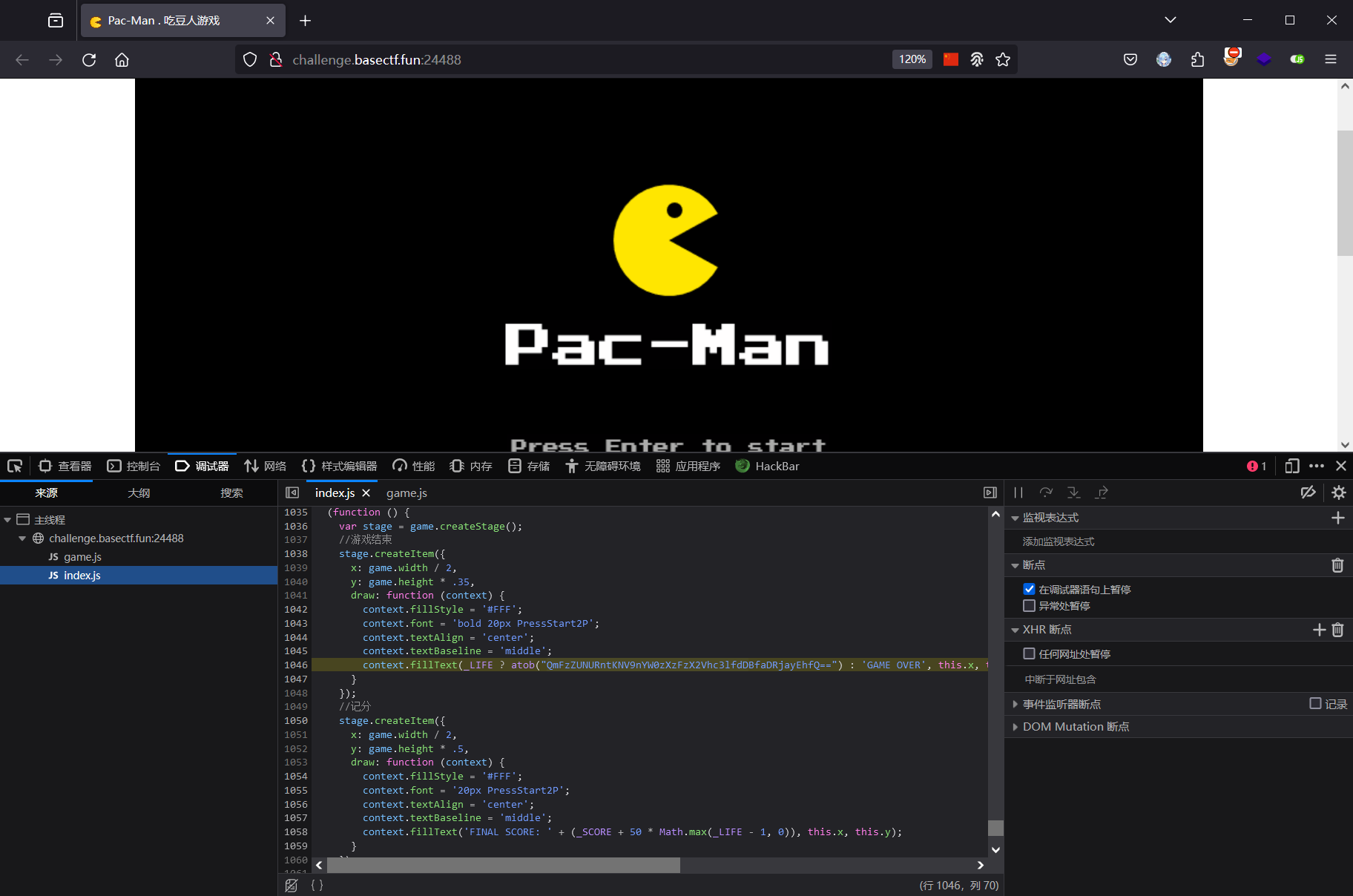Select index.js in the sources tree
1353x896 pixels.
pyautogui.click(x=82, y=576)
